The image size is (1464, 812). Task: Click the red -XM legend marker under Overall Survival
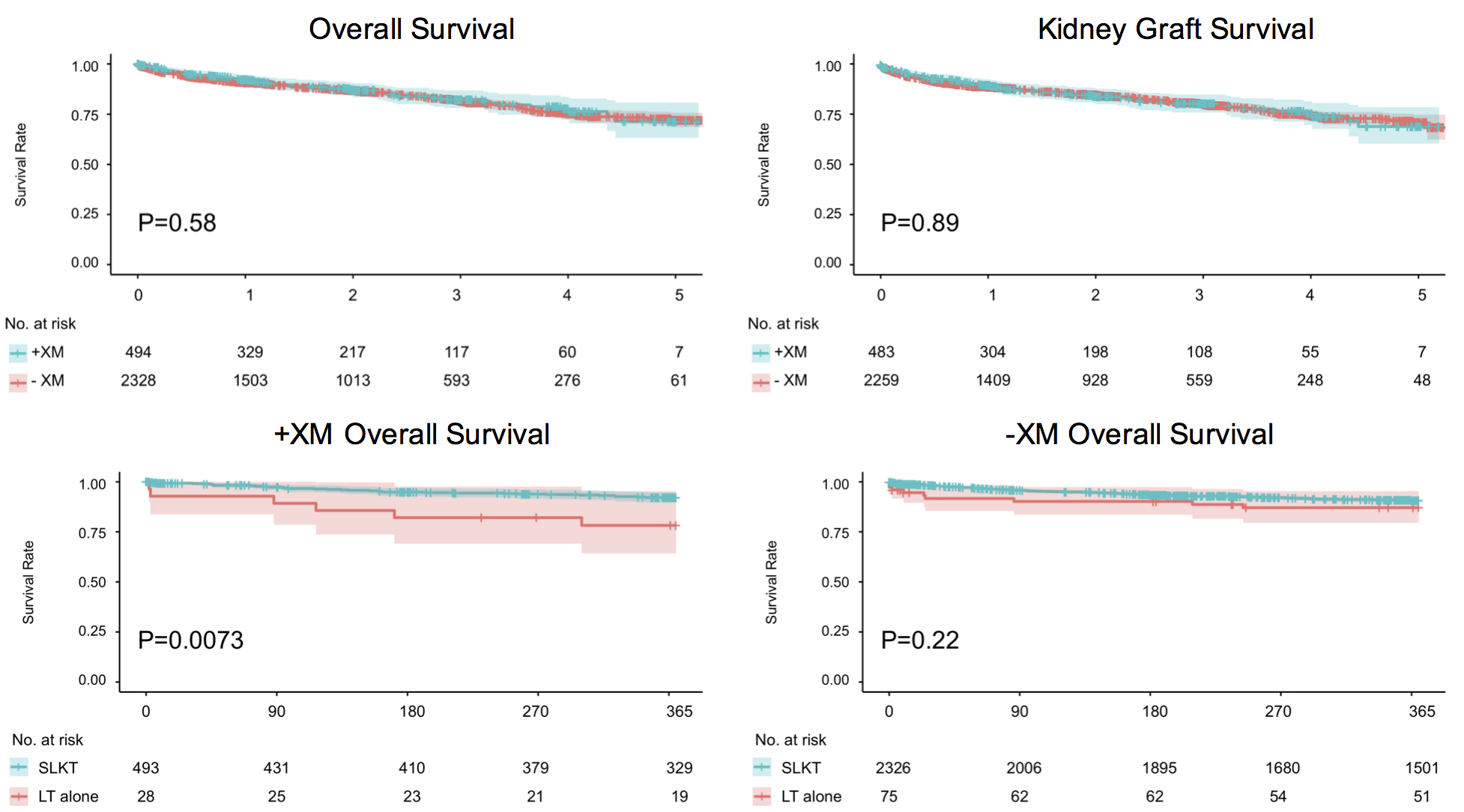coord(18,382)
